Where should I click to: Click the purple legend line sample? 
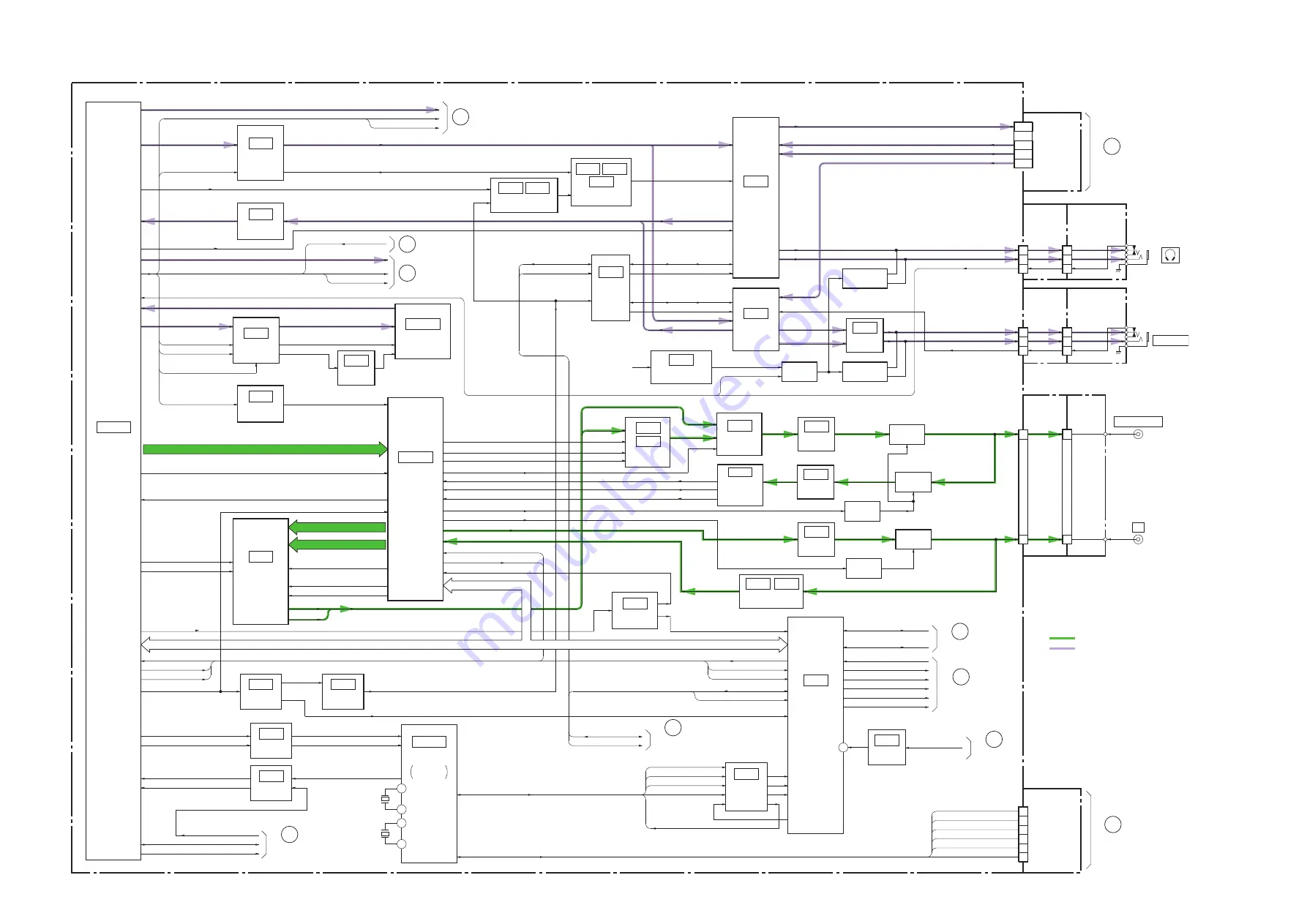pos(1062,648)
